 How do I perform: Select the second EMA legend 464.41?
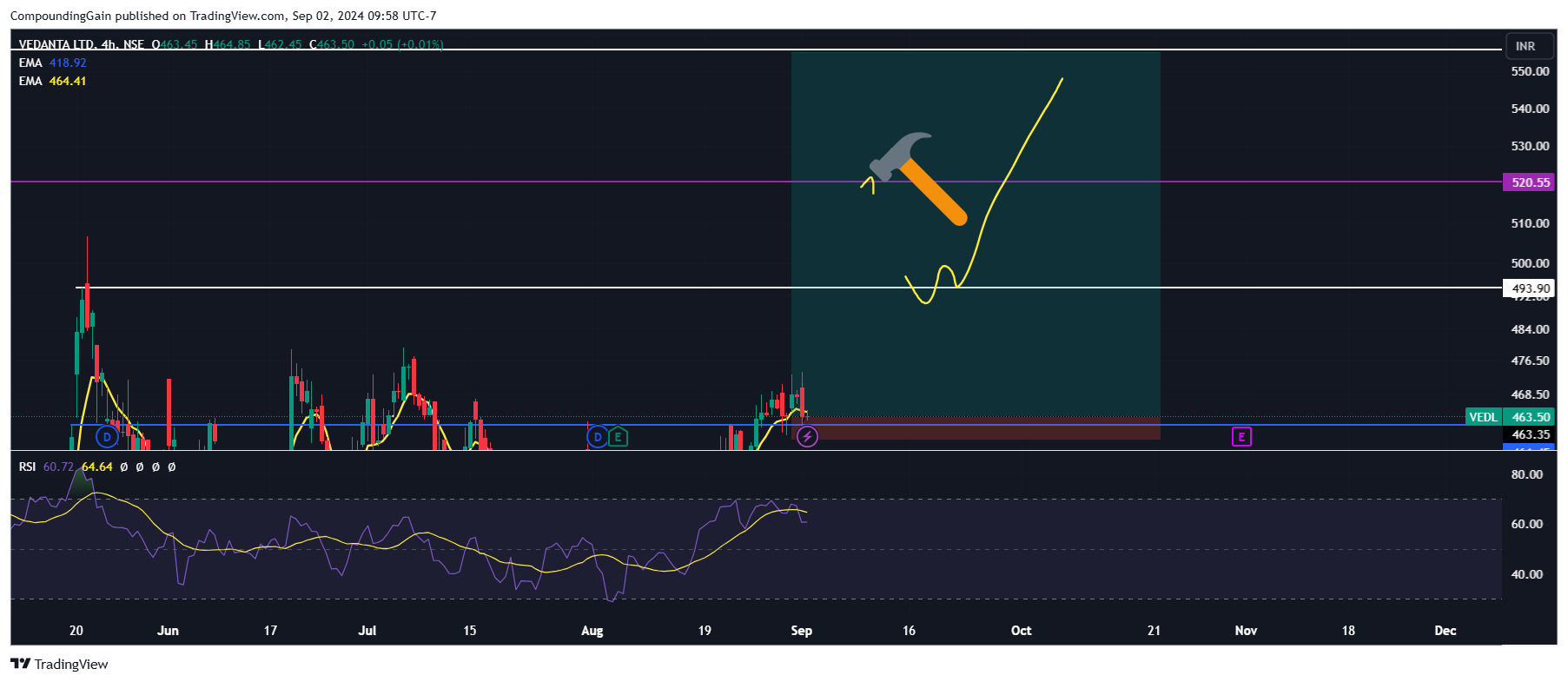53,81
